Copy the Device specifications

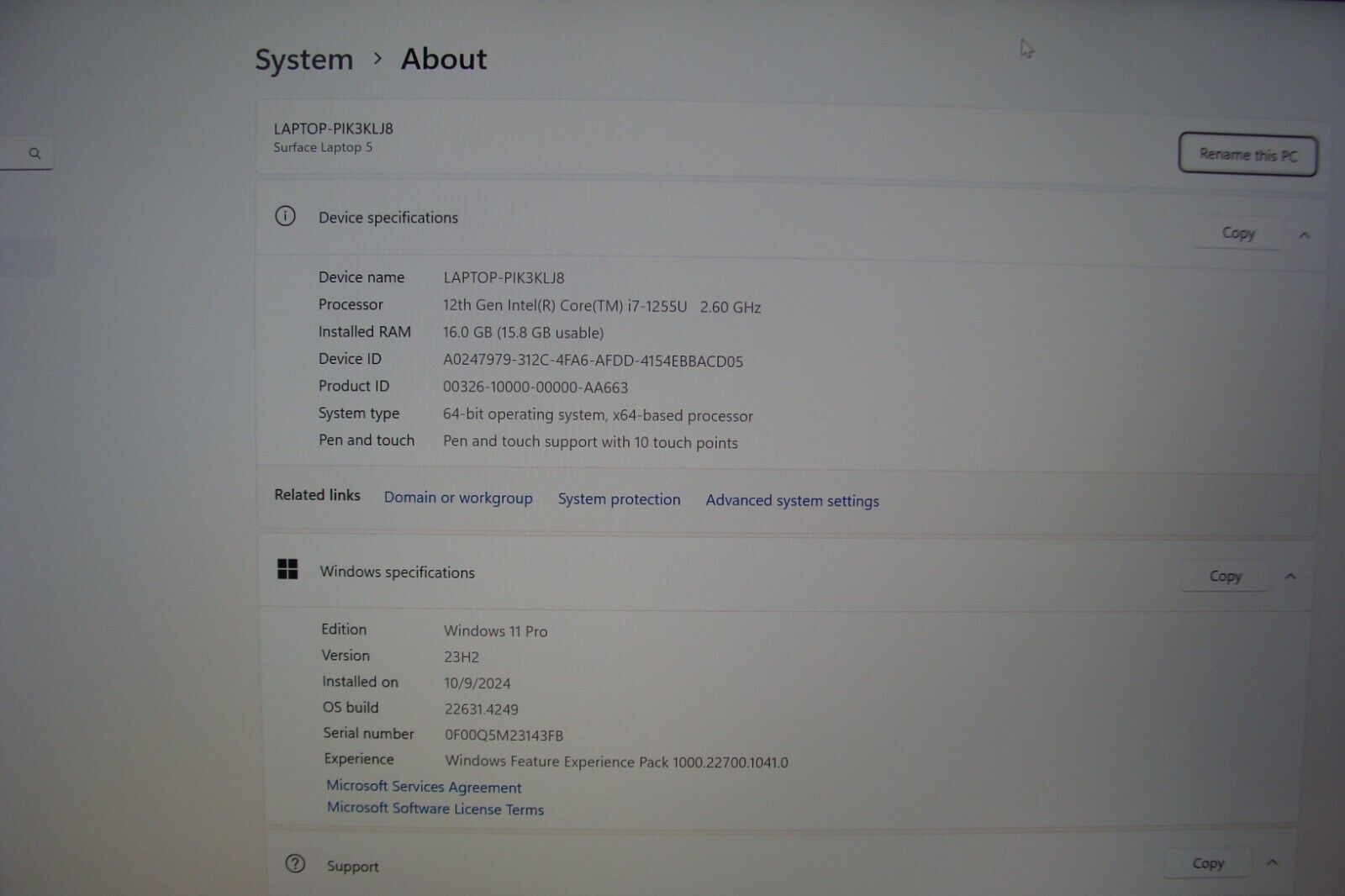pos(1238,233)
